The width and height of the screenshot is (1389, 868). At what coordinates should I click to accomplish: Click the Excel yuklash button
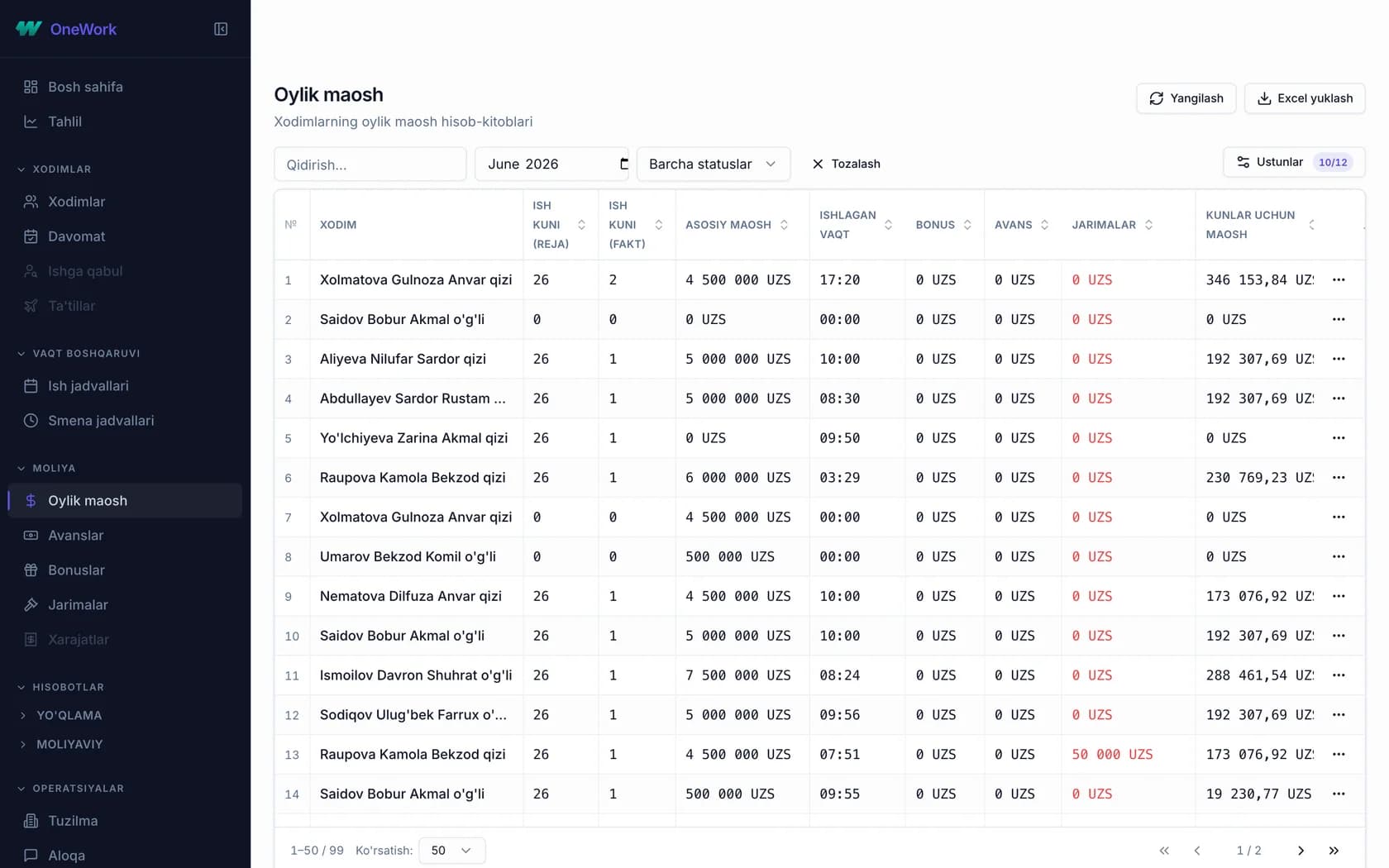pyautogui.click(x=1305, y=98)
